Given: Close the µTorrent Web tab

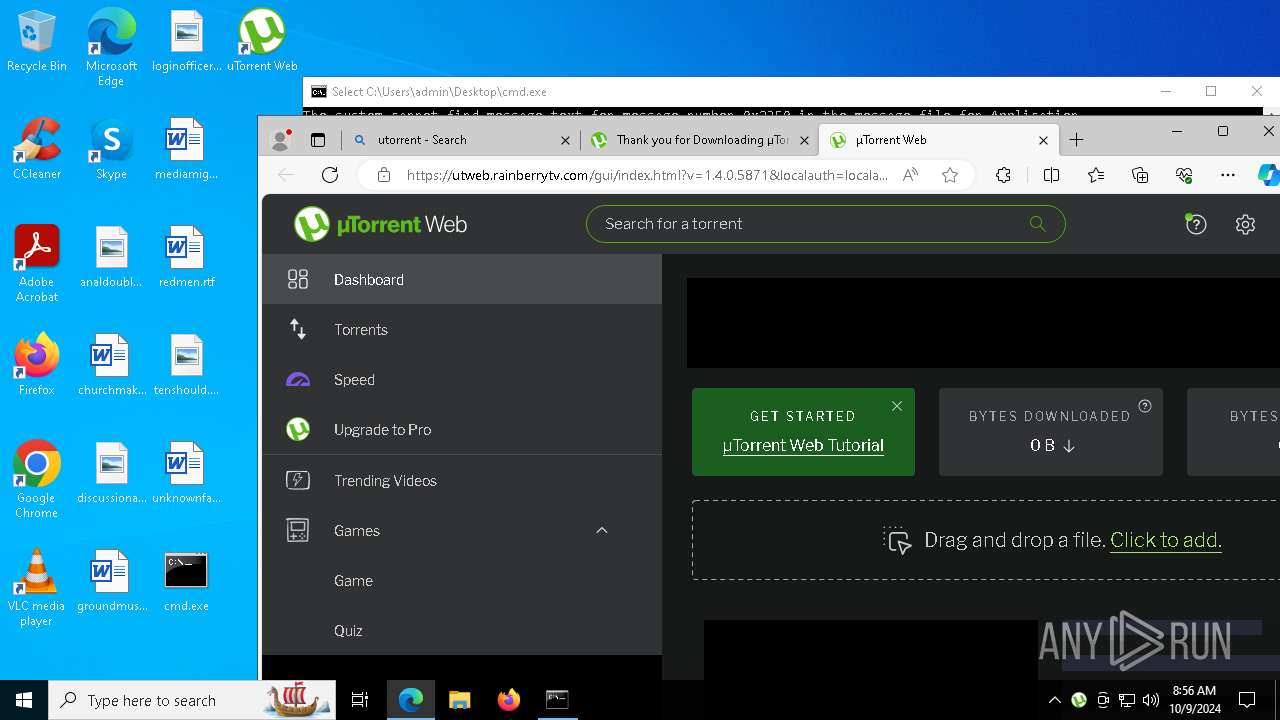Looking at the screenshot, I should [x=1043, y=141].
